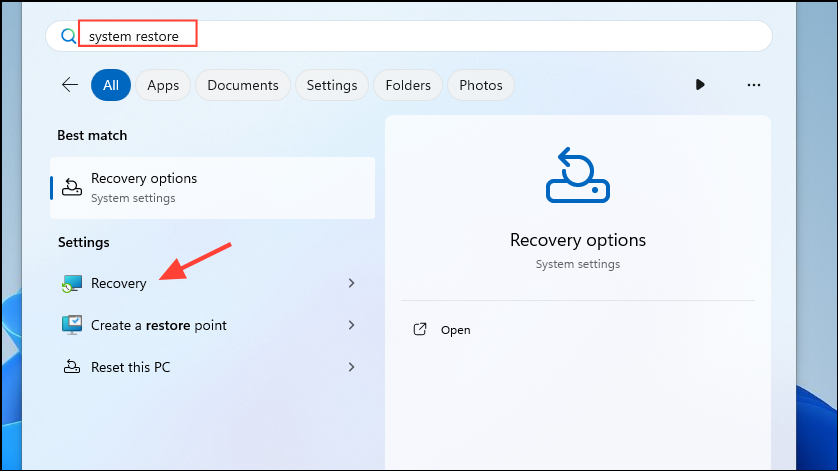Switch to the Folders filter
This screenshot has height=471, width=838.
(x=408, y=85)
